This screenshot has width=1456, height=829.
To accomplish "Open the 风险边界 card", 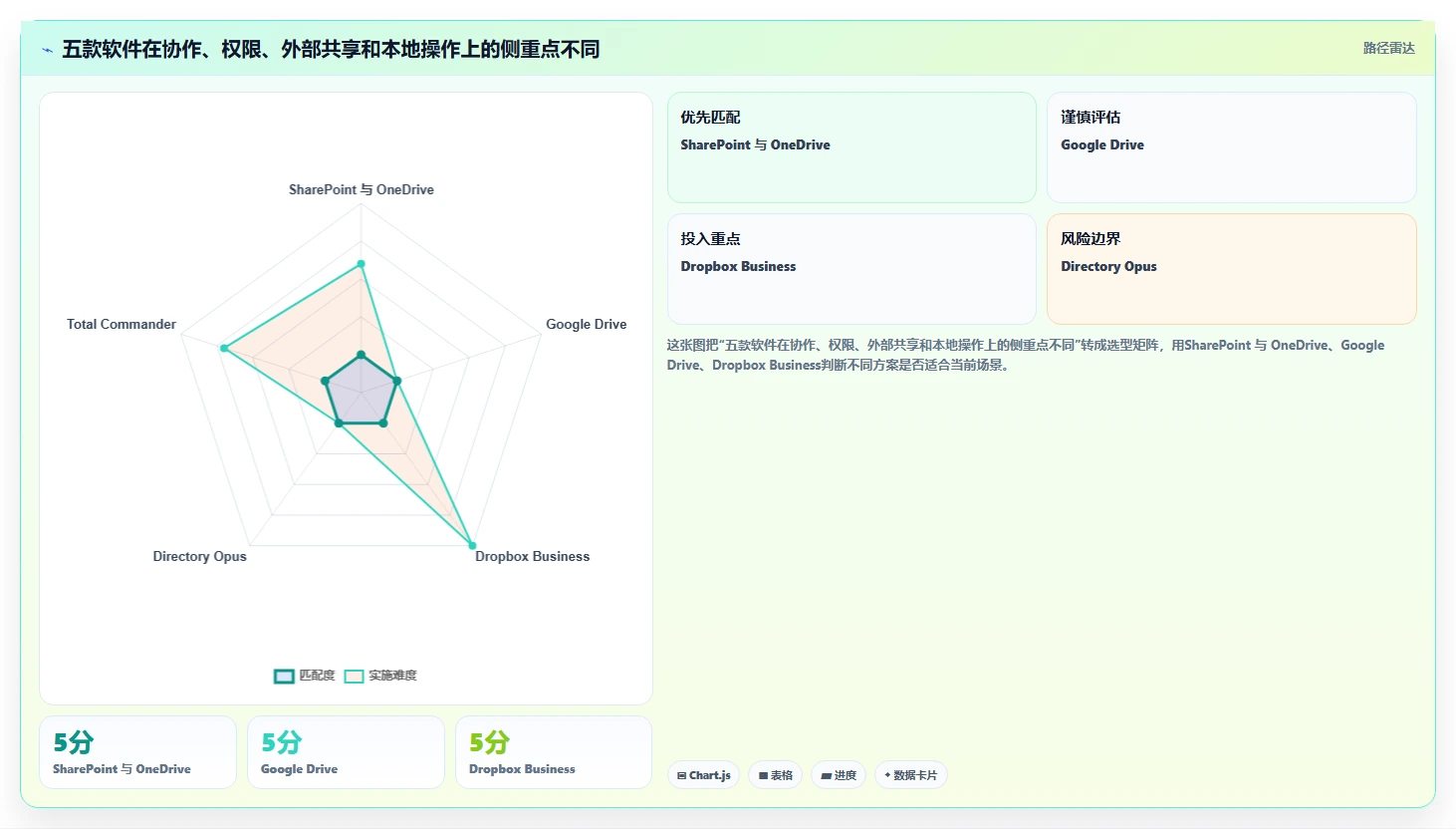I will point(1232,269).
